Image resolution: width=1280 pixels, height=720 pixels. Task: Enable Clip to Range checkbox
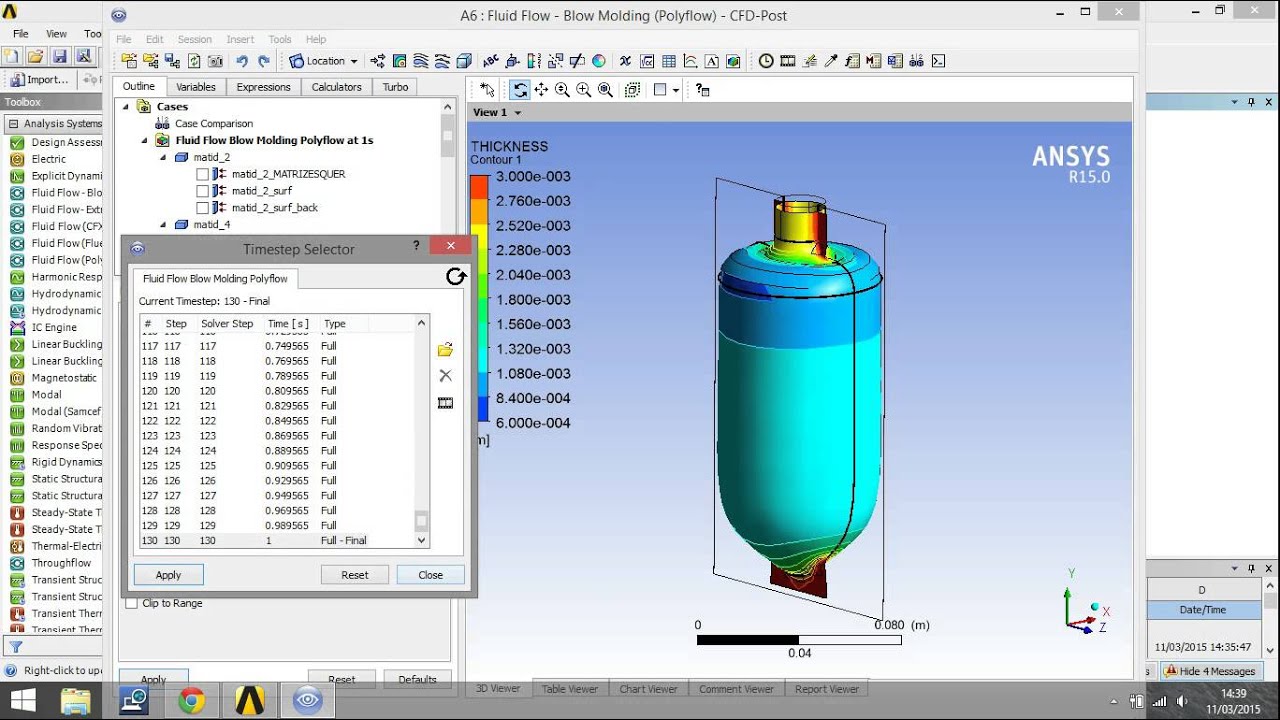point(131,603)
